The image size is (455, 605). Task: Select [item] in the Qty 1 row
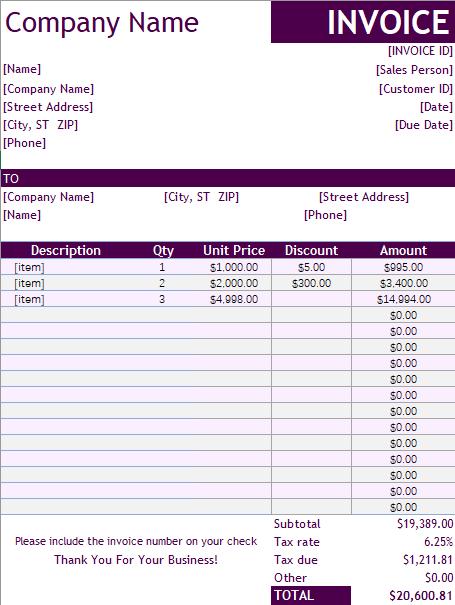pos(29,267)
